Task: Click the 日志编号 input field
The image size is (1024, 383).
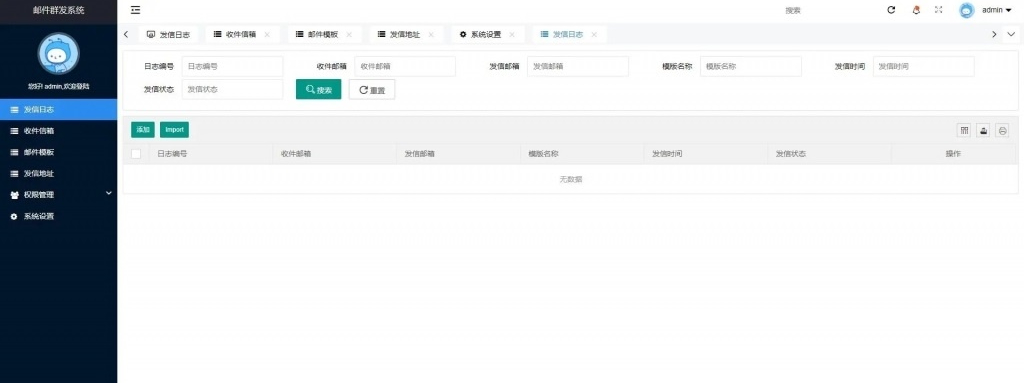Action: click(x=232, y=66)
